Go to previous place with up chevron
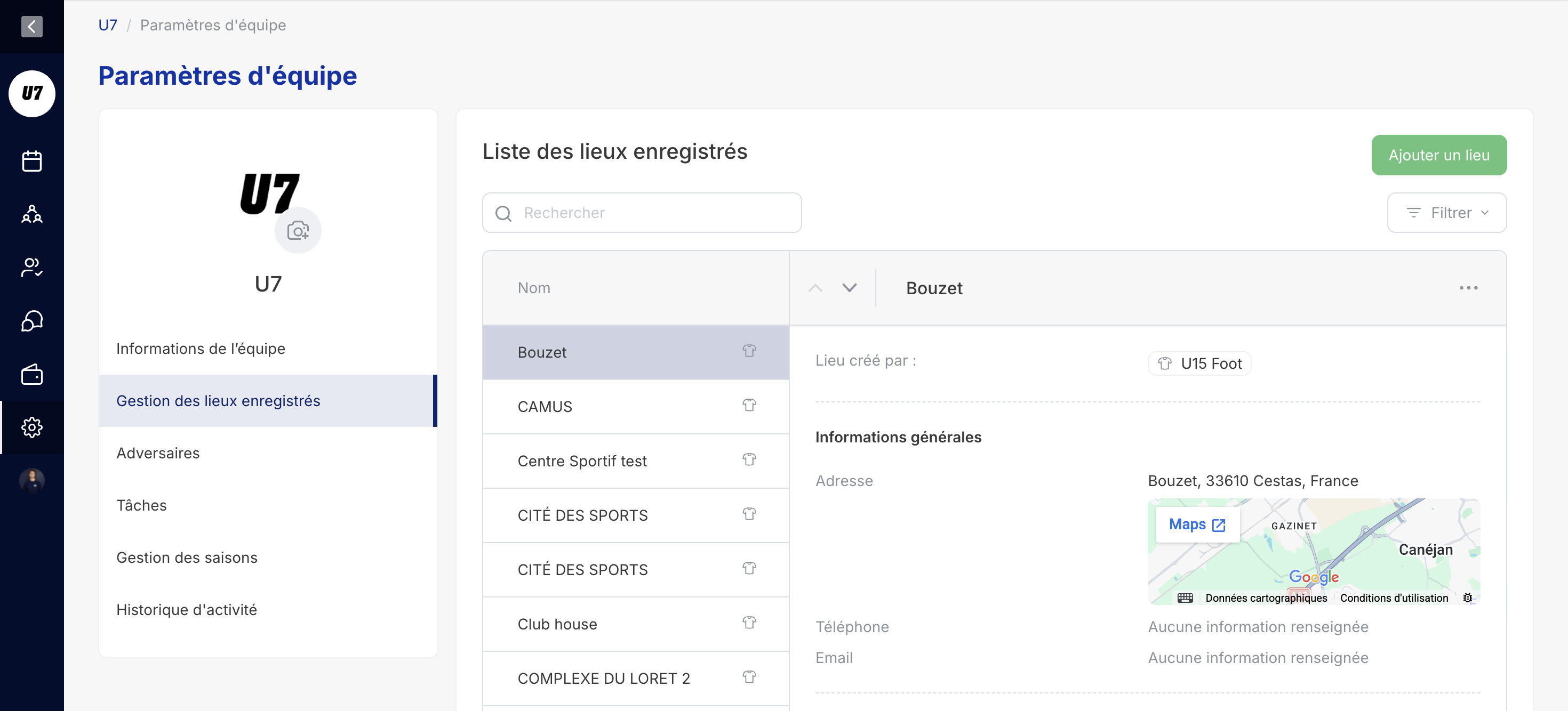This screenshot has height=711, width=1568. (815, 288)
